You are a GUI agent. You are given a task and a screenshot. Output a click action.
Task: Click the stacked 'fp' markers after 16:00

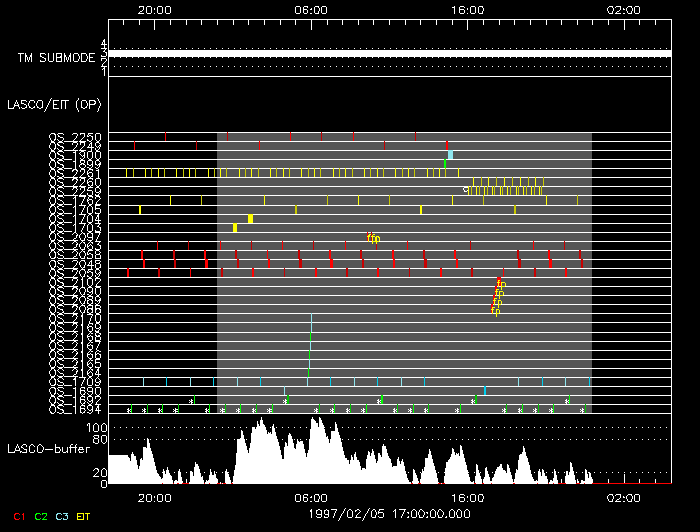coord(498,297)
